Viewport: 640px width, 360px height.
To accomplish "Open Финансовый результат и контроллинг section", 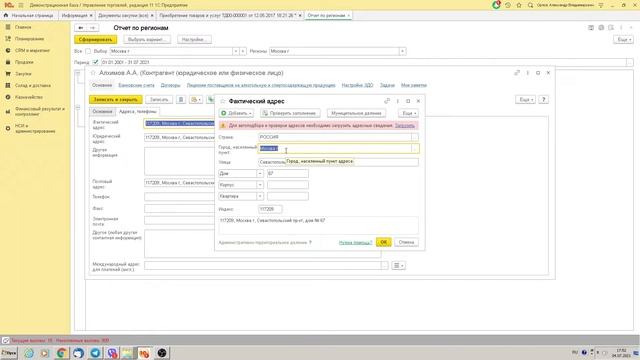I will coord(40,111).
